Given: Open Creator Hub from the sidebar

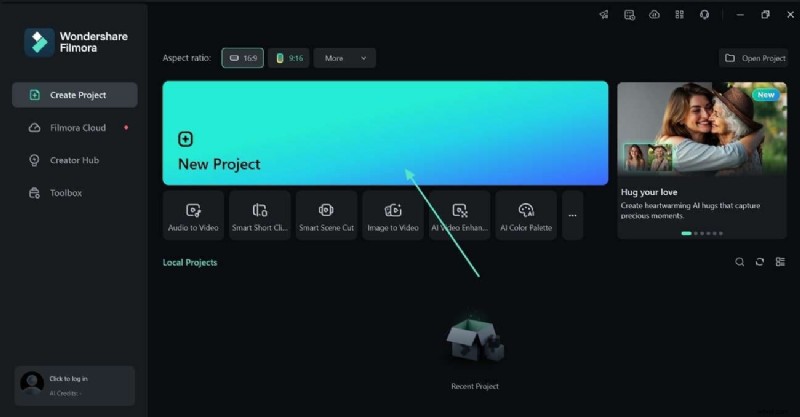Looking at the screenshot, I should (74, 160).
